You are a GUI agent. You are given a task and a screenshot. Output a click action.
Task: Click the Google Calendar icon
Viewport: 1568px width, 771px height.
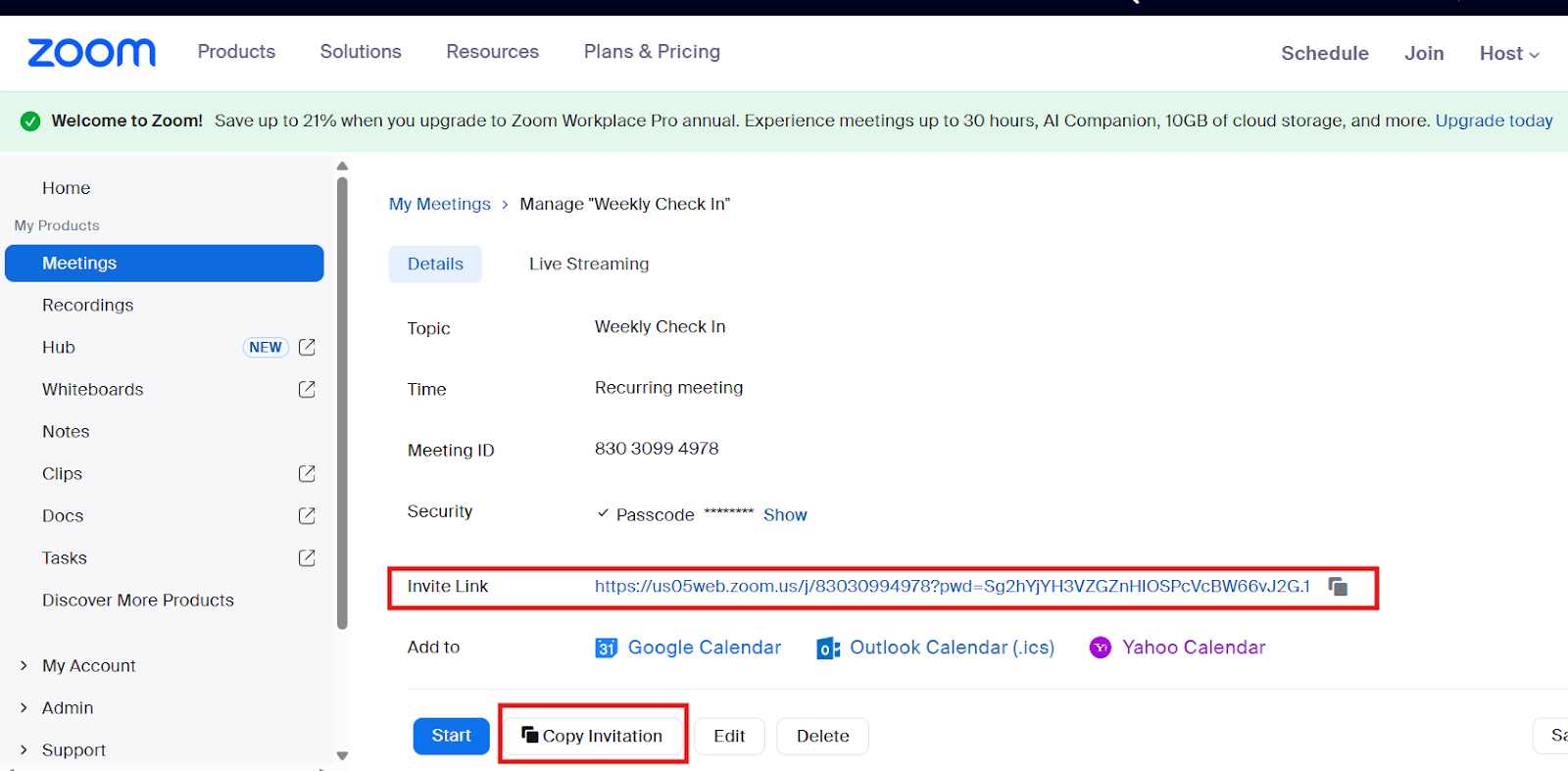[606, 649]
